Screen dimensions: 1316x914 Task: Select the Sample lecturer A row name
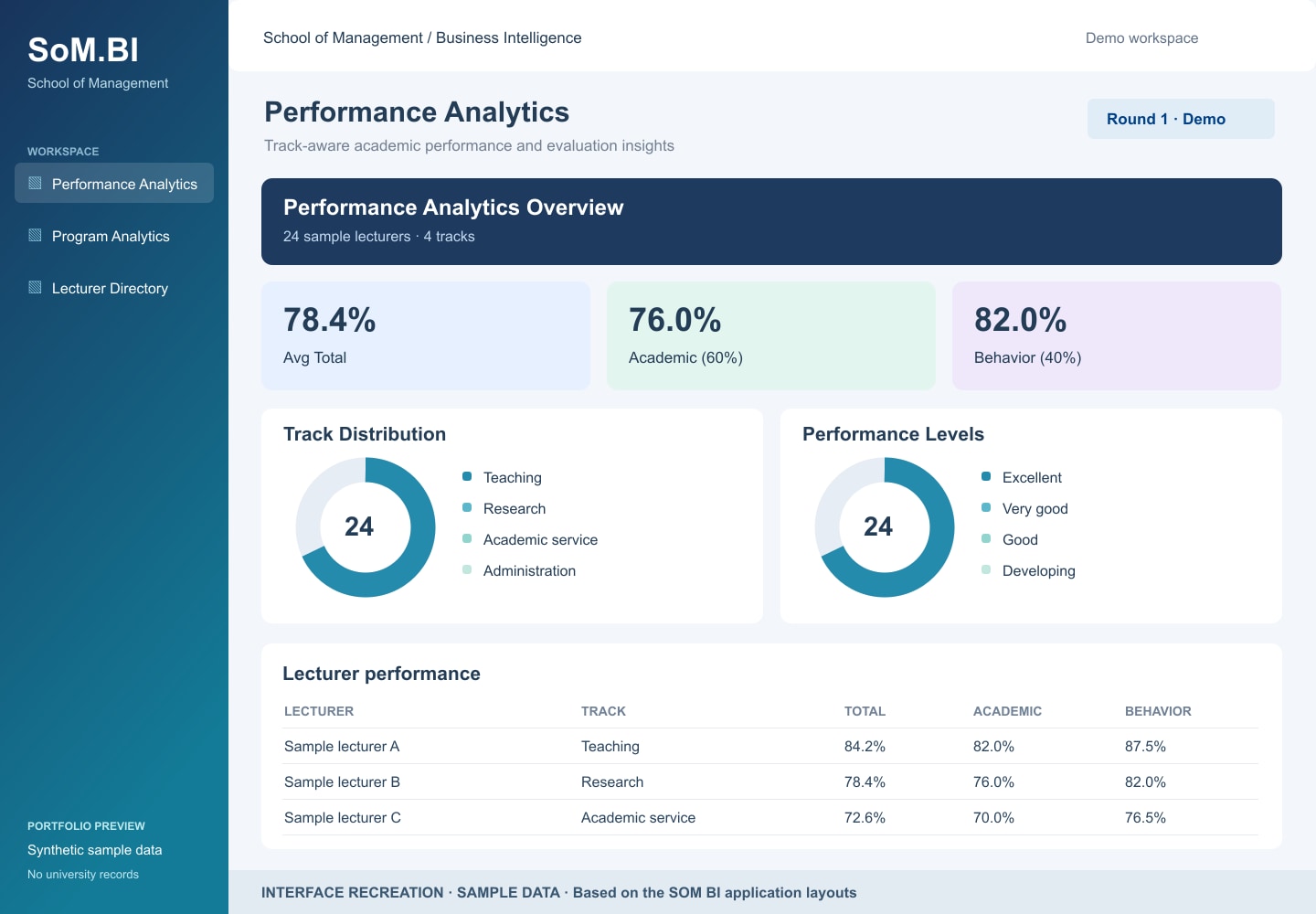[x=342, y=746]
